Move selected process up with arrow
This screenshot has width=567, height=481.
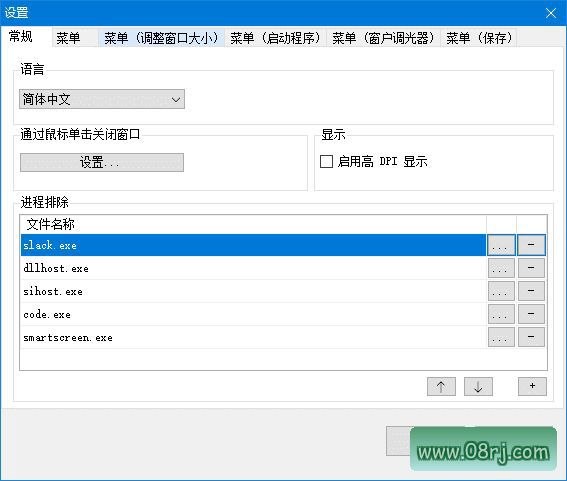pyautogui.click(x=441, y=387)
